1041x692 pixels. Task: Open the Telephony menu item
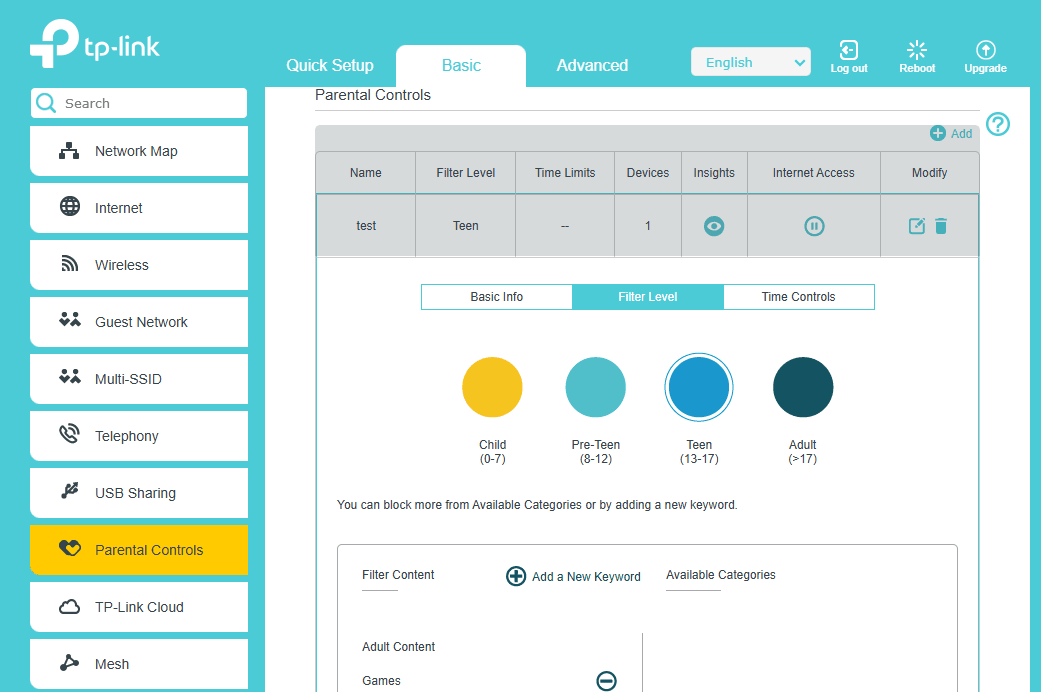click(139, 436)
